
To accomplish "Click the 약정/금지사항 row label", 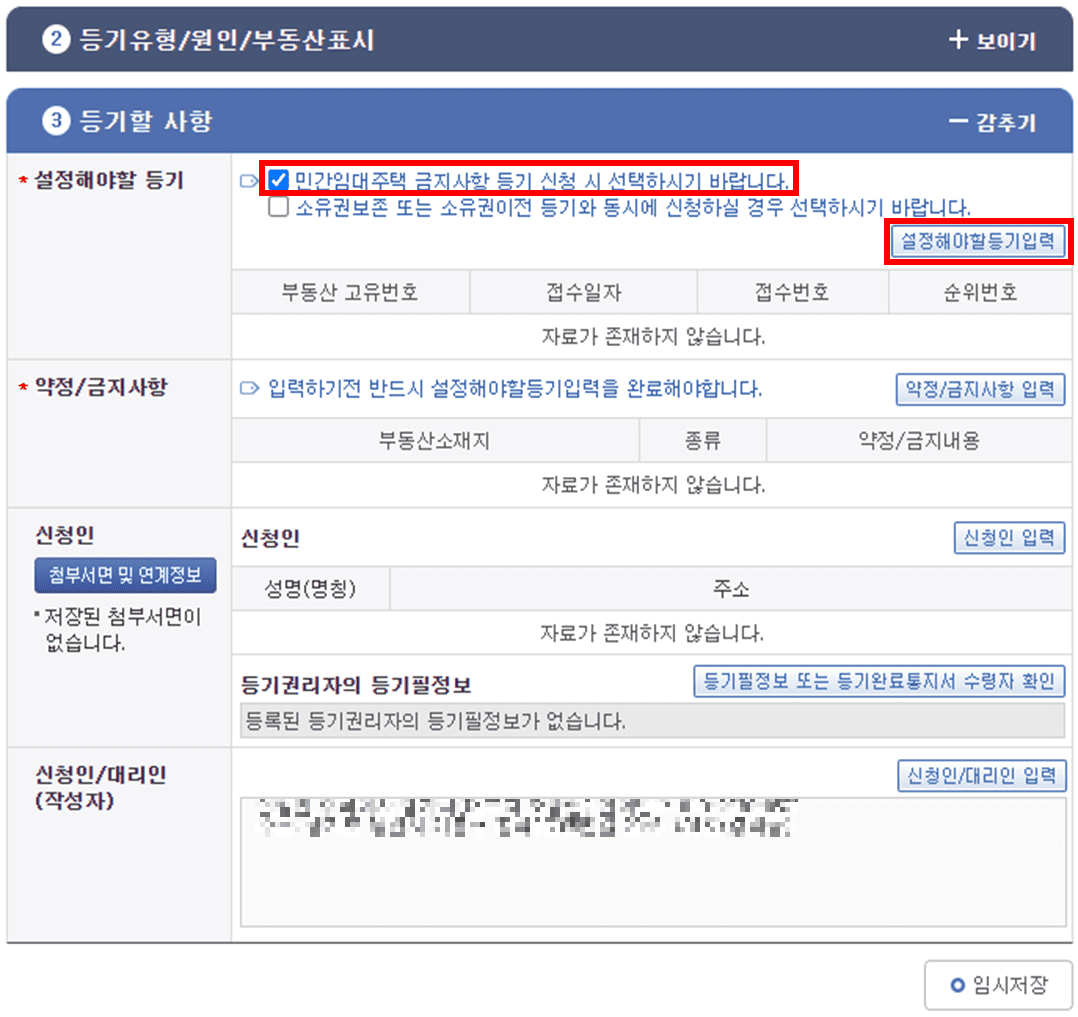I will [x=101, y=387].
